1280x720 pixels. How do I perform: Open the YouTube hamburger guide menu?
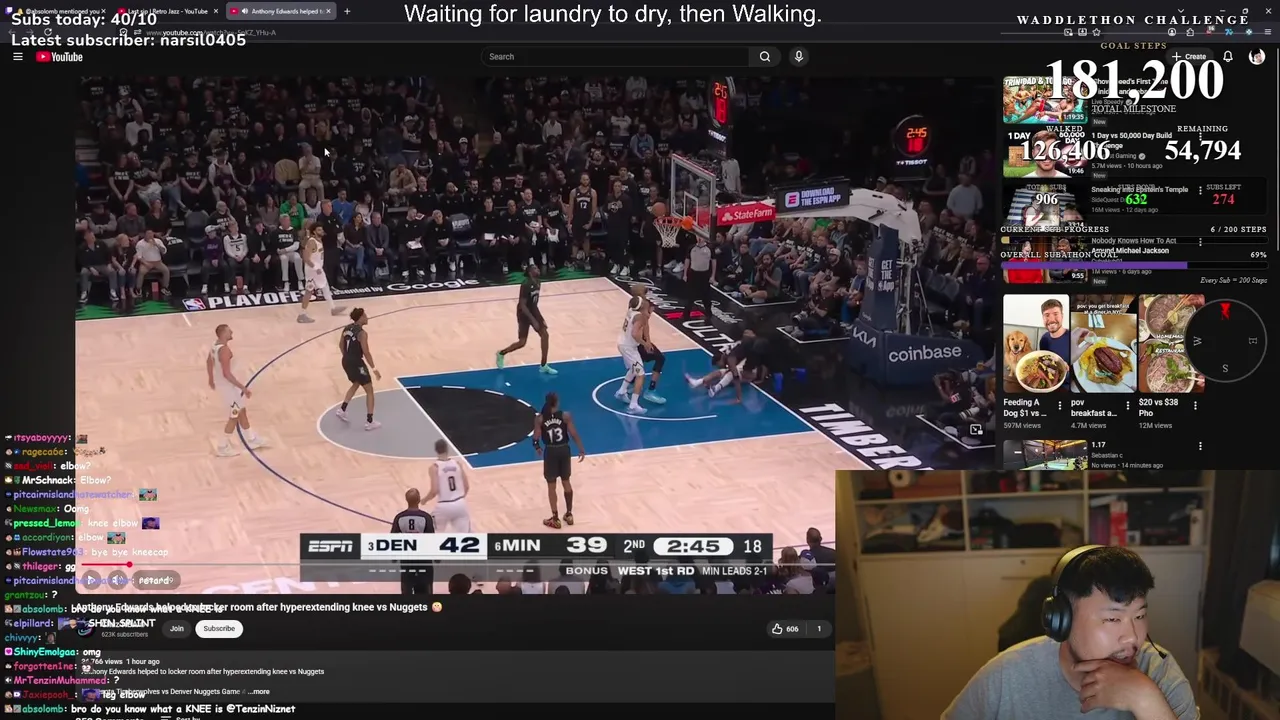point(17,57)
